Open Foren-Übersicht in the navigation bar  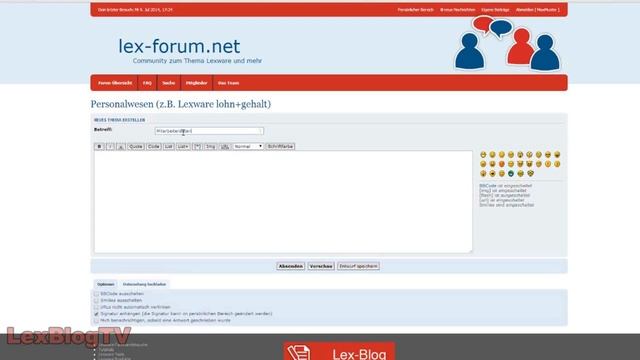tap(115, 83)
